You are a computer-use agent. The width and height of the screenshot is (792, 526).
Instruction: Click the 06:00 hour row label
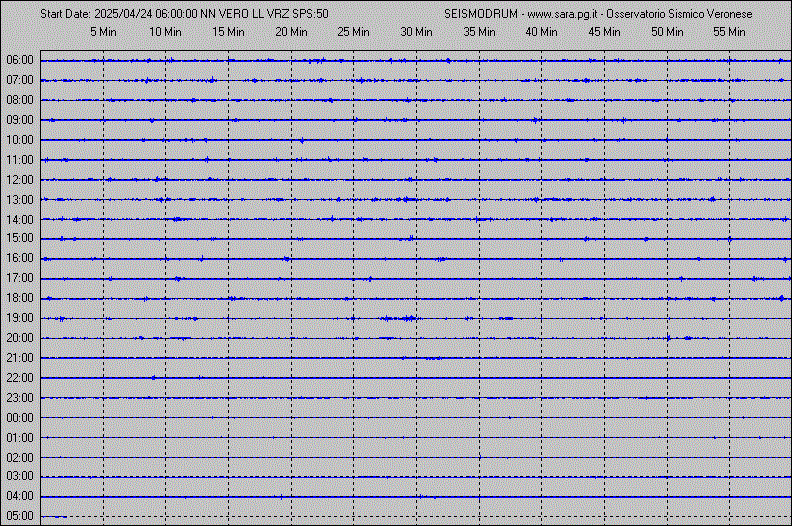[x=20, y=60]
